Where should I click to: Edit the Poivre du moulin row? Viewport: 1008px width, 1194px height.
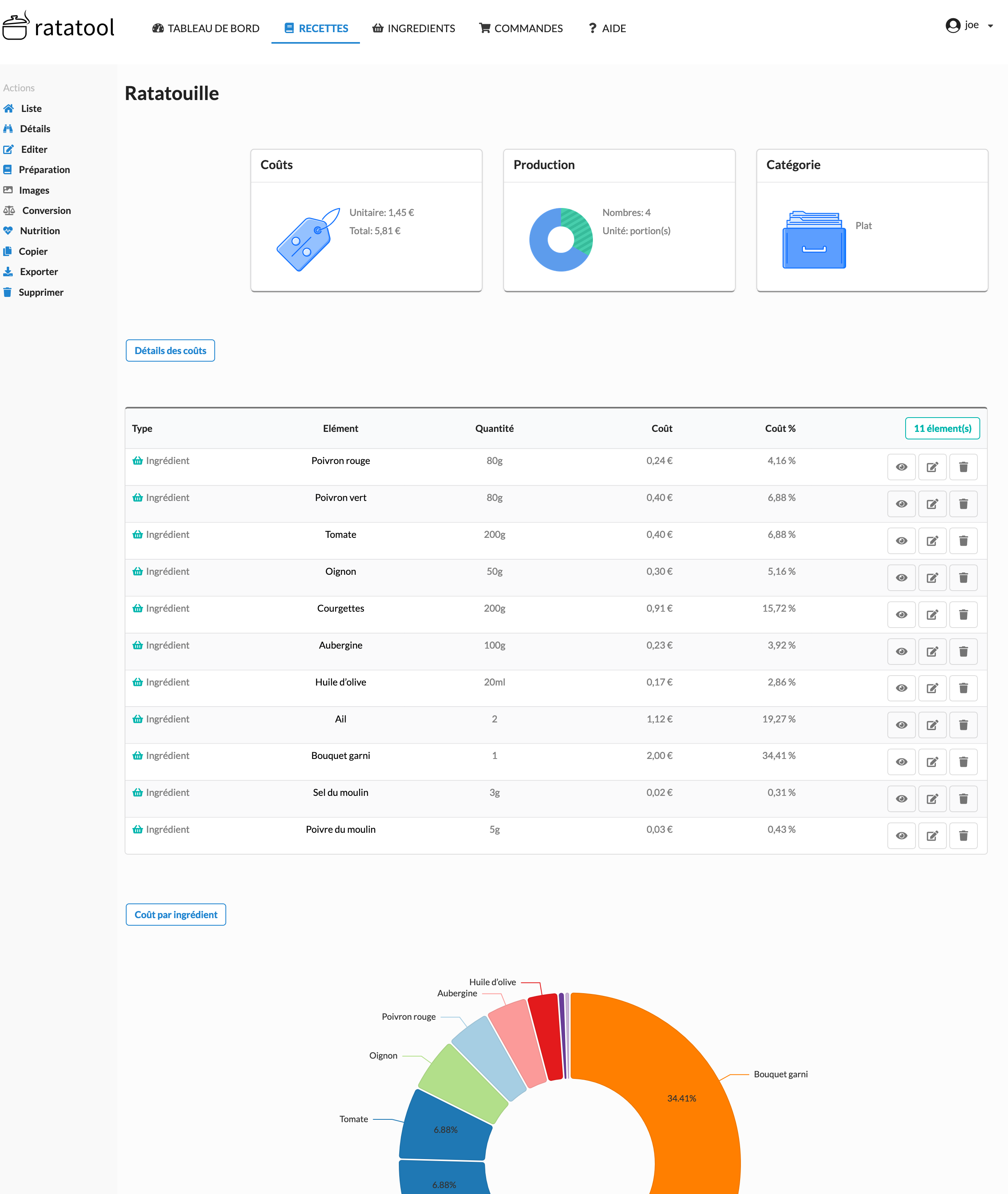(932, 836)
